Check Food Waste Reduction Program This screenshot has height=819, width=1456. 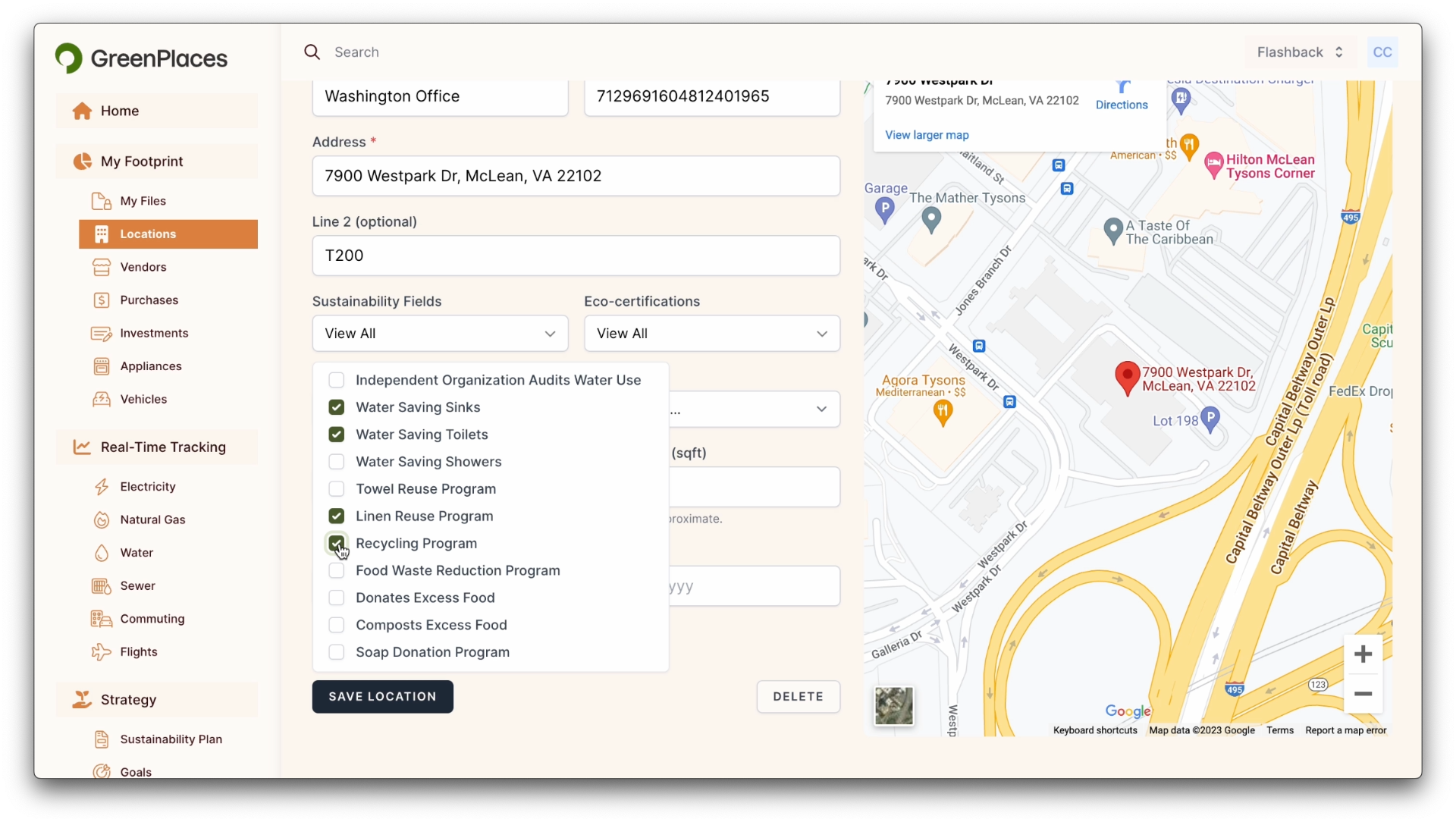click(x=336, y=571)
